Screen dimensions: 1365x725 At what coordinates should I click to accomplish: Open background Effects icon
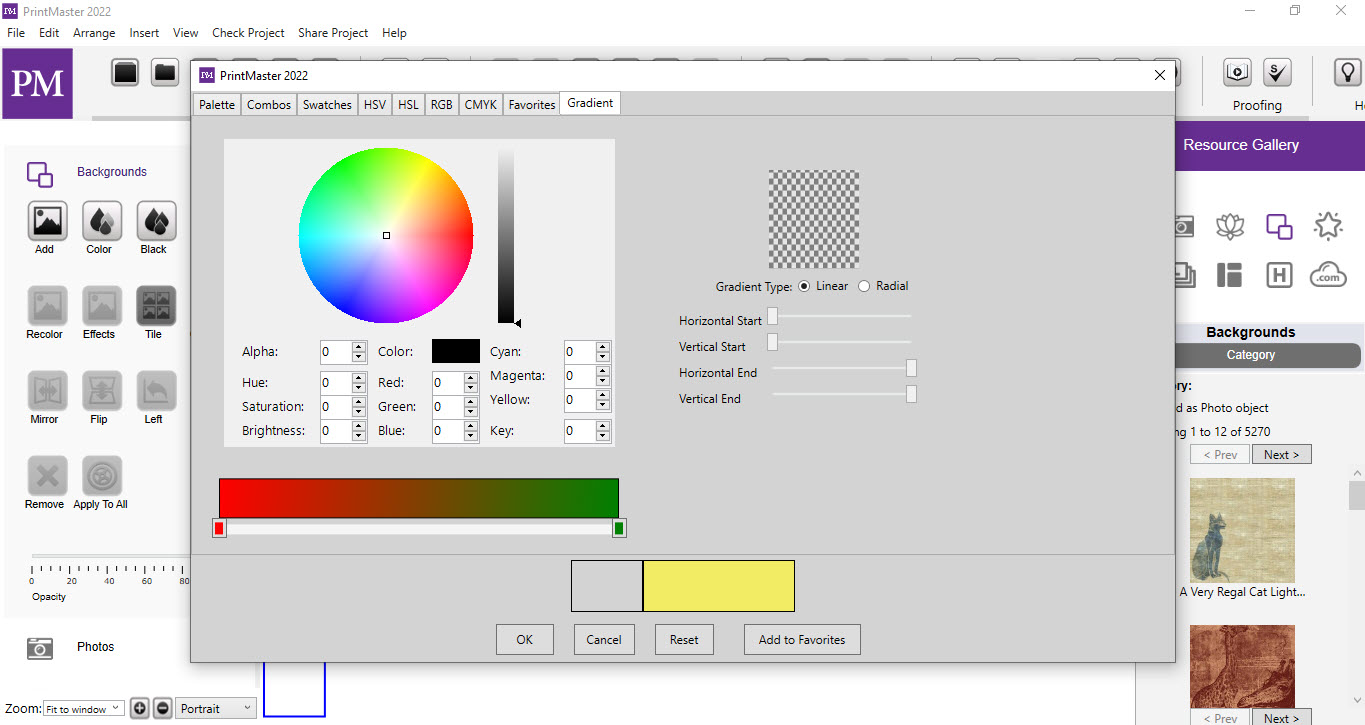pos(101,306)
